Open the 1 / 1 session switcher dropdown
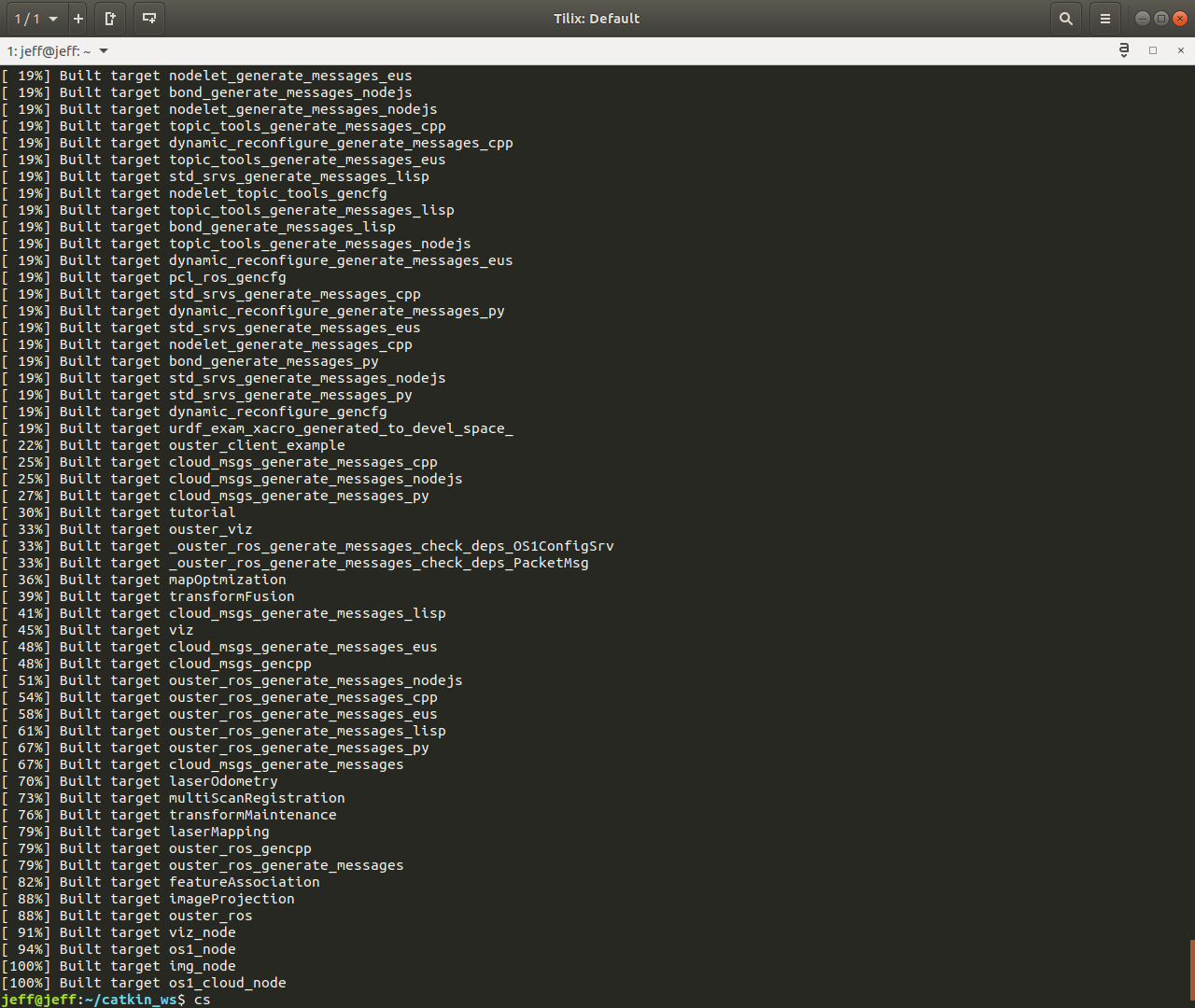1195x1008 pixels. click(x=36, y=19)
